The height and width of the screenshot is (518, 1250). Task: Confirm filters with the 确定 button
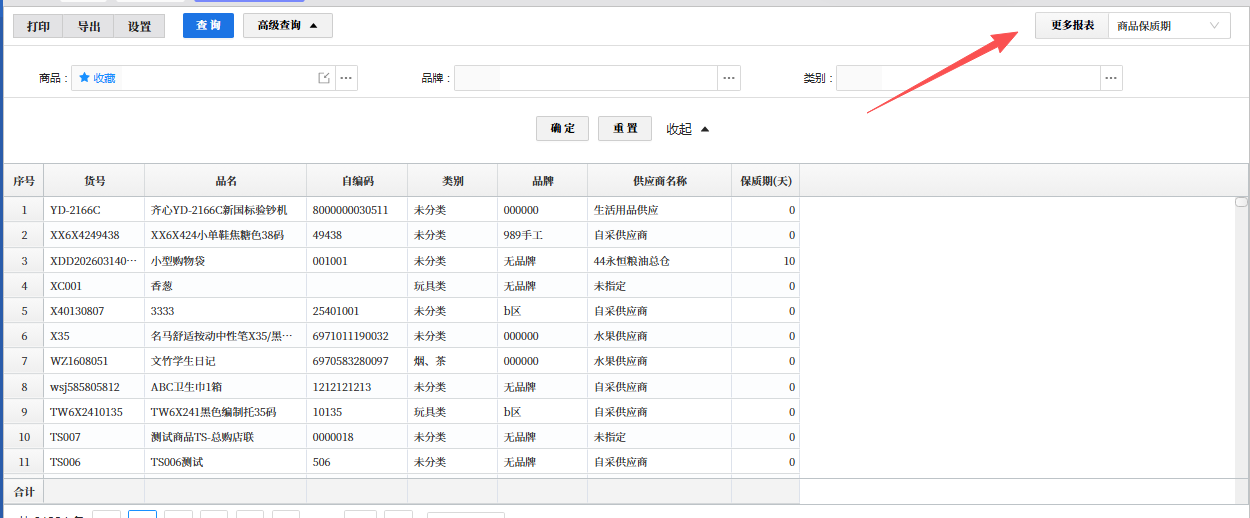tap(563, 128)
